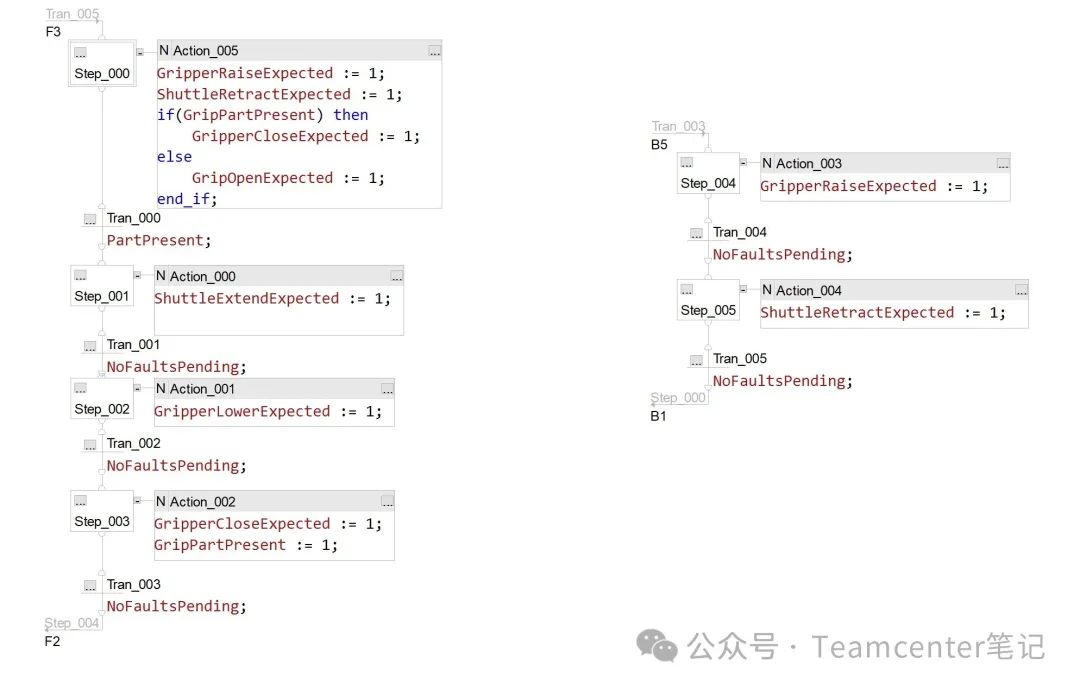Open the ellipsis button on Action_004 header
Screen dimensions: 1080x690
click(1021, 291)
